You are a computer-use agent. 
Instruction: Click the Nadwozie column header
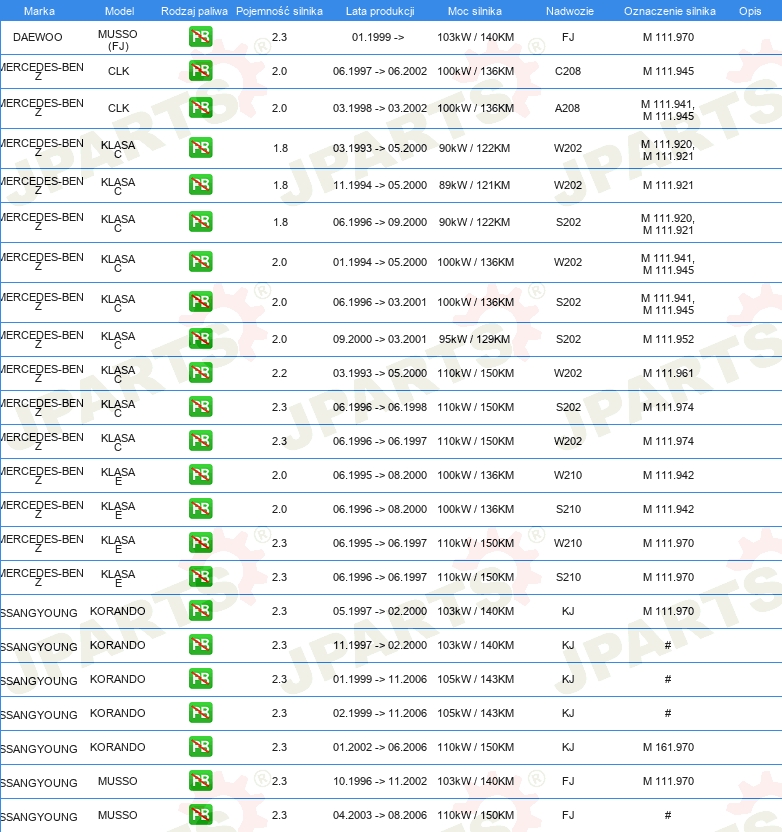pos(570,11)
